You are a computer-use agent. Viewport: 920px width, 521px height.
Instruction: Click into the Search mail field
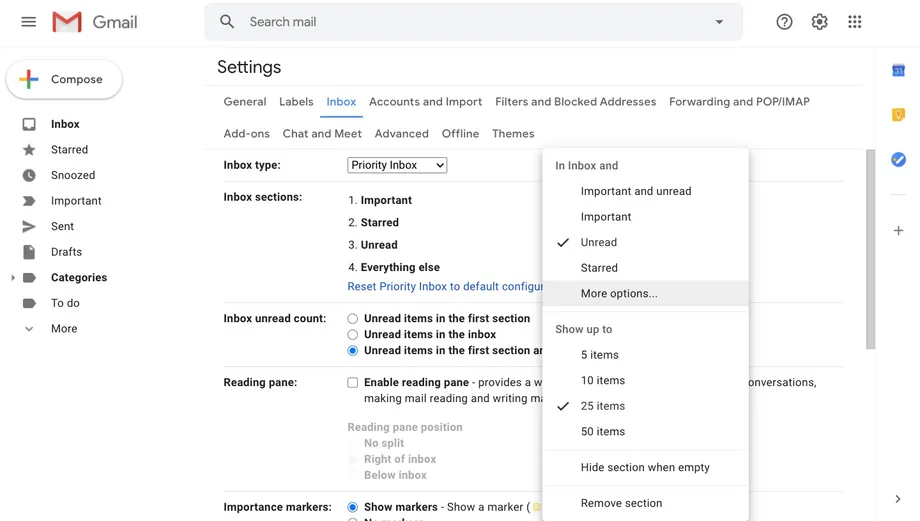(473, 22)
